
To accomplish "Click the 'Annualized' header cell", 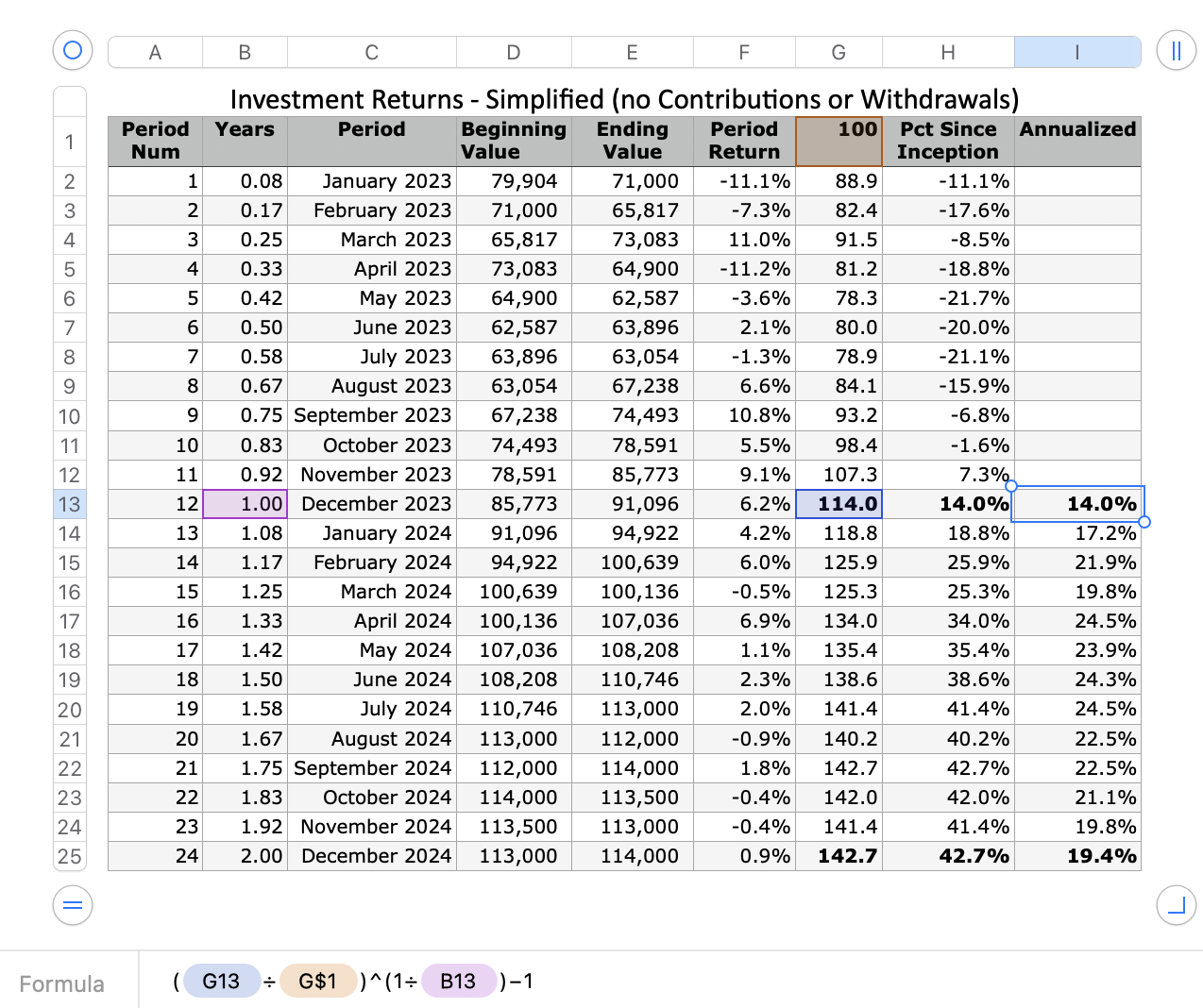I will (x=1077, y=142).
